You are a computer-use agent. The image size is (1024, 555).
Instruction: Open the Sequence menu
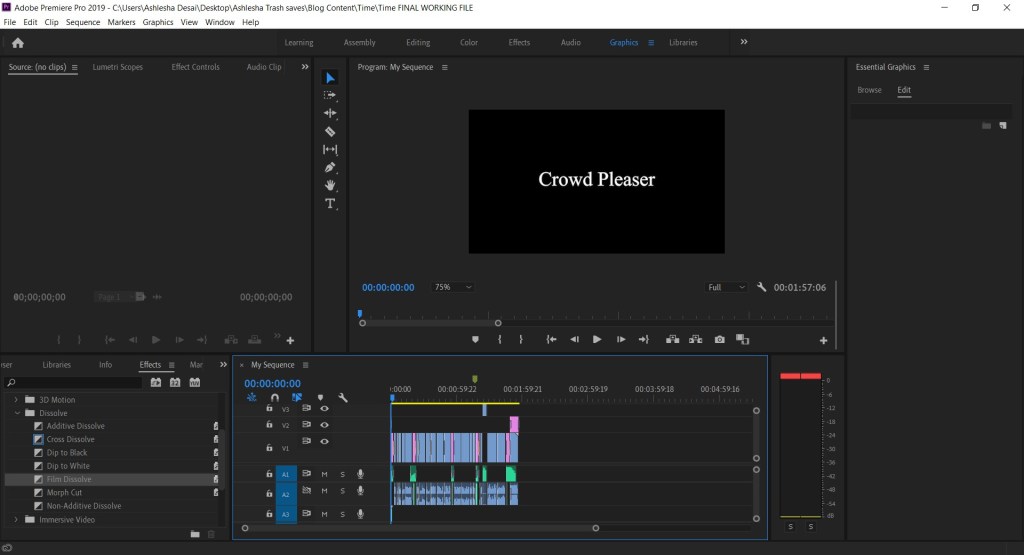coord(83,22)
